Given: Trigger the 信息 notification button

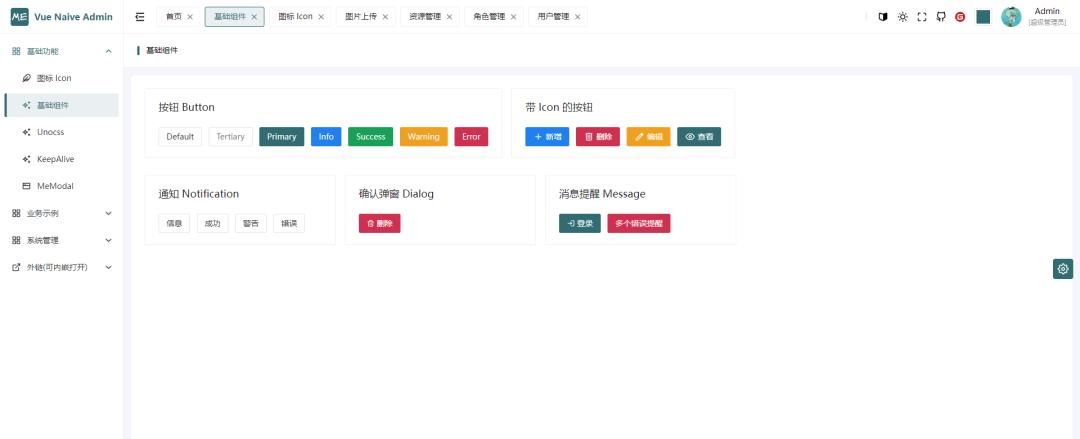Looking at the screenshot, I should pyautogui.click(x=174, y=223).
